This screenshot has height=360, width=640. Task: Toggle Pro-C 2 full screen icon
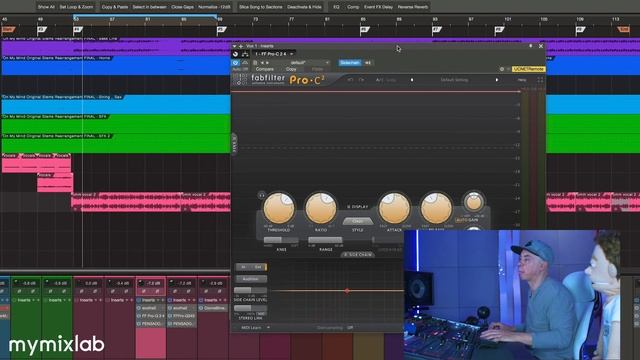click(540, 80)
